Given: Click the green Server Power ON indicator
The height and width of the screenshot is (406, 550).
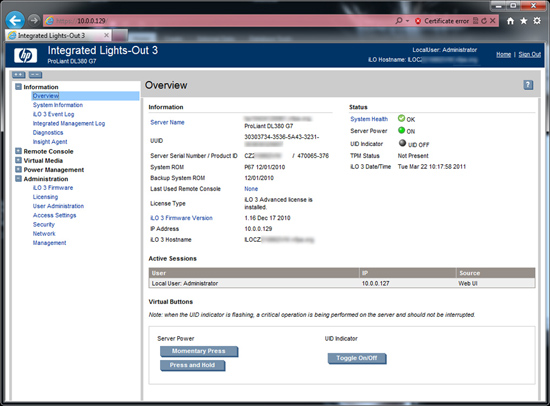Looking at the screenshot, I should pos(401,130).
